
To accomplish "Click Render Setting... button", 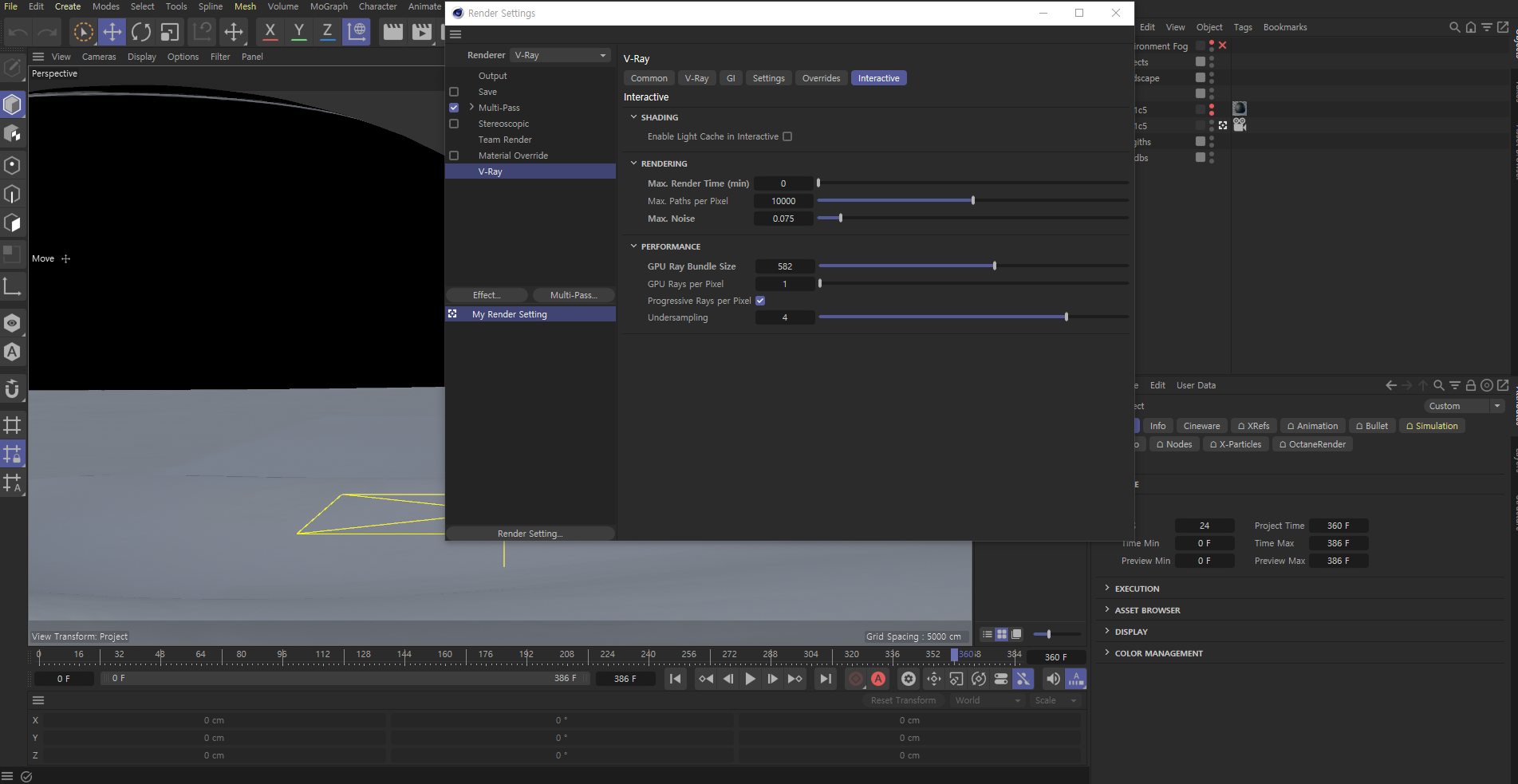I will pos(530,534).
